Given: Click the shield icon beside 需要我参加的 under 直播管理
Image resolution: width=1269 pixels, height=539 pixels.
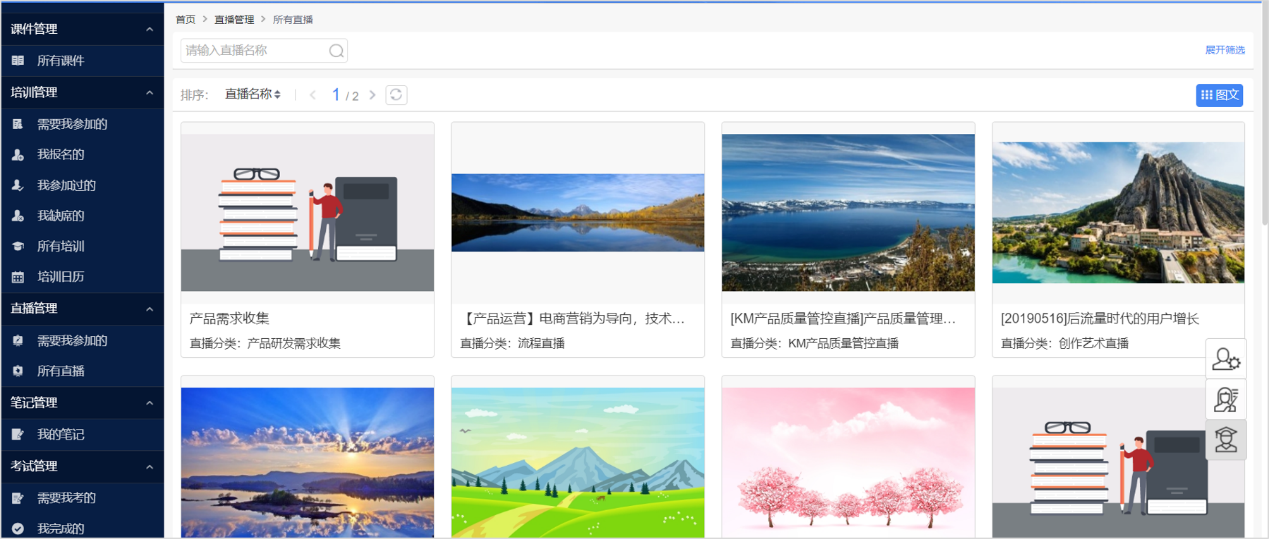Looking at the screenshot, I should point(18,341).
